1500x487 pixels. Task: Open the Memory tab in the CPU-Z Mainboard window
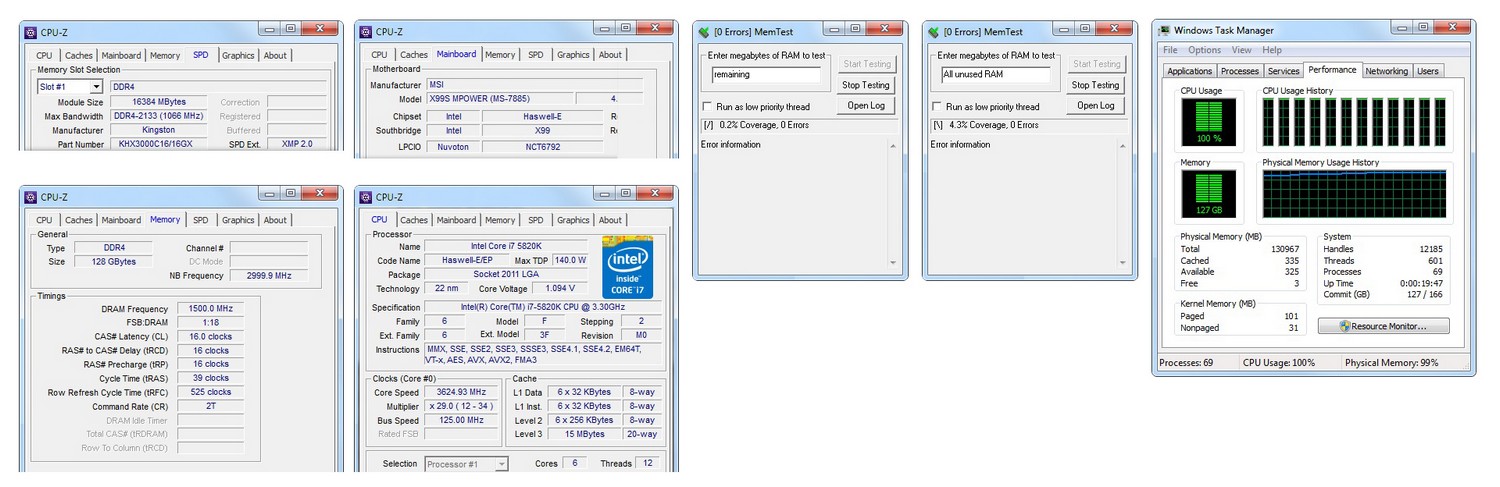click(x=500, y=55)
